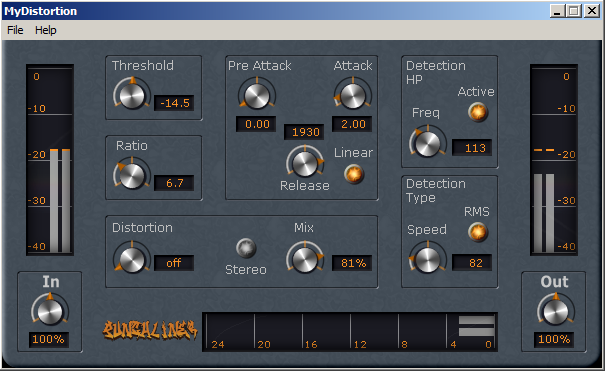Open the Help menu
This screenshot has width=605, height=371.
[x=46, y=30]
